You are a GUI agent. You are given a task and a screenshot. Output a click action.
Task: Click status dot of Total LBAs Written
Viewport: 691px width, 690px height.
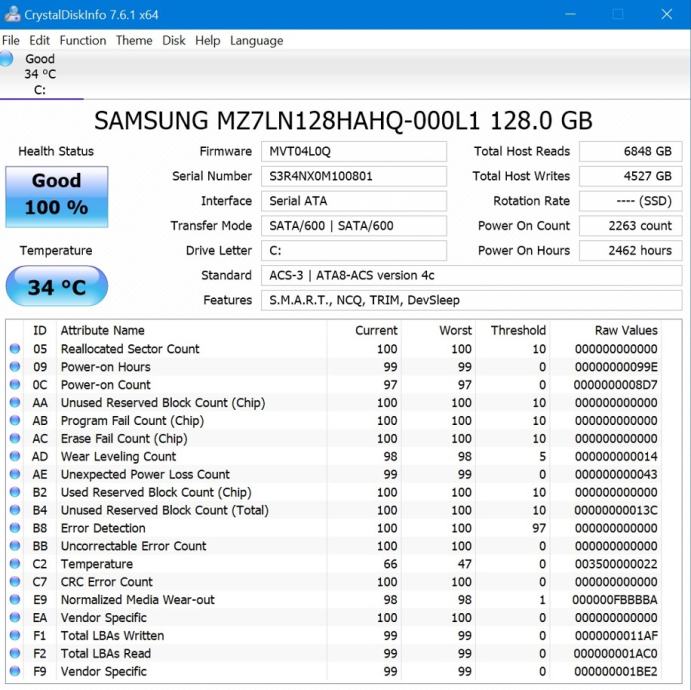(15, 635)
